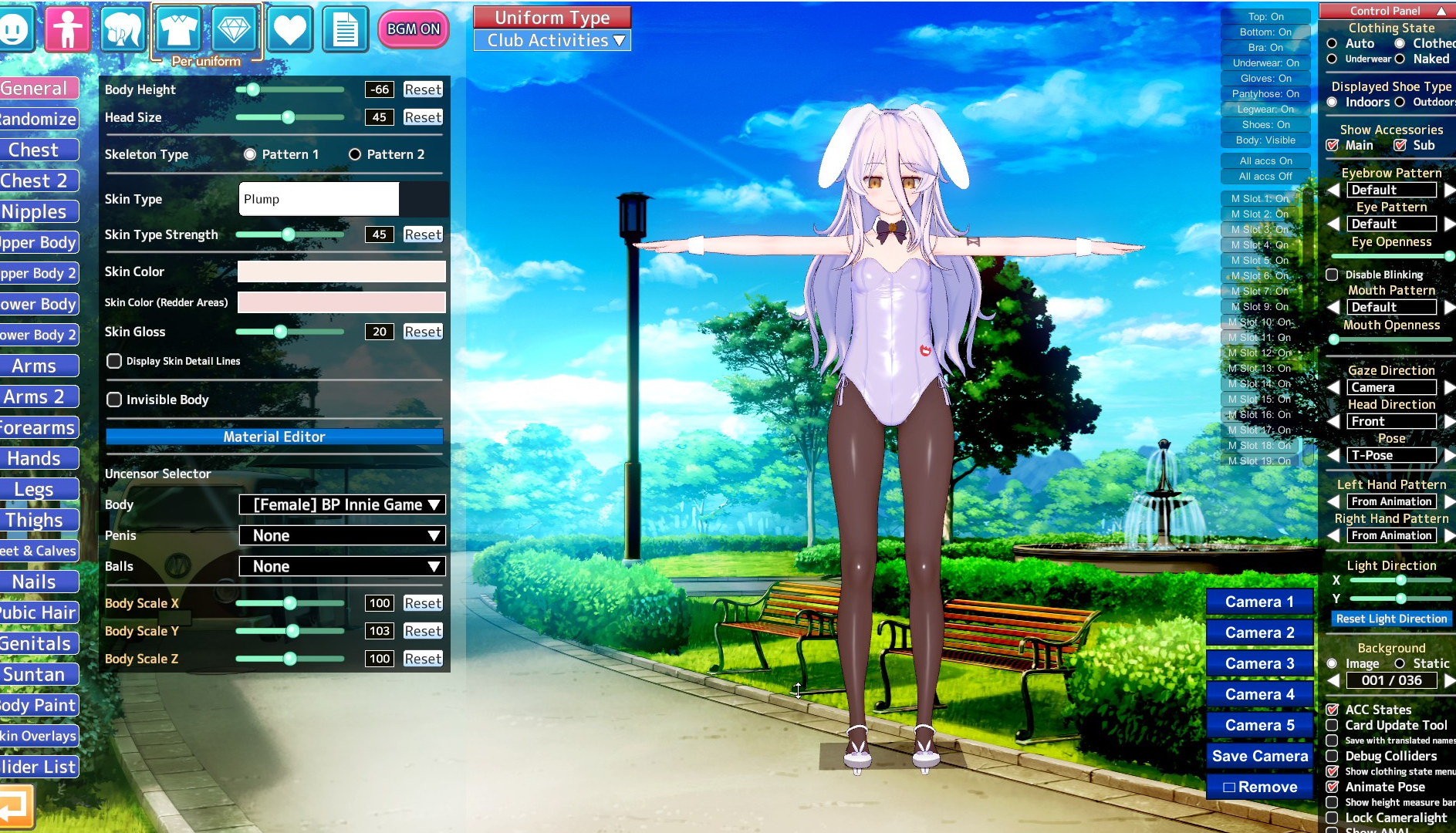
Task: Enable the Invisible Body checkbox
Action: tap(114, 400)
